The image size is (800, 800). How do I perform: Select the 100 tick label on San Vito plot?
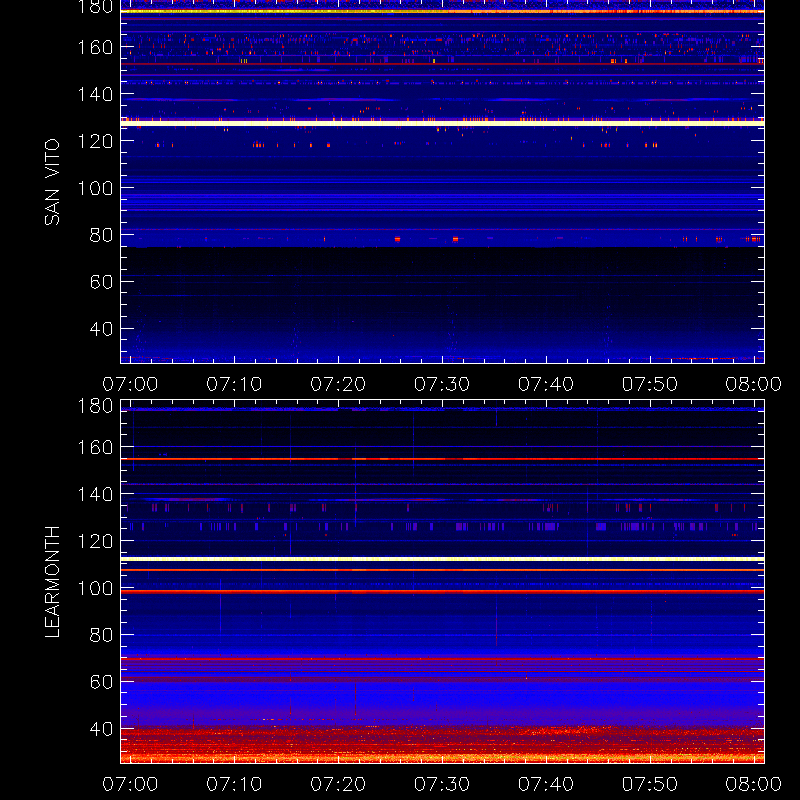pyautogui.click(x=95, y=188)
